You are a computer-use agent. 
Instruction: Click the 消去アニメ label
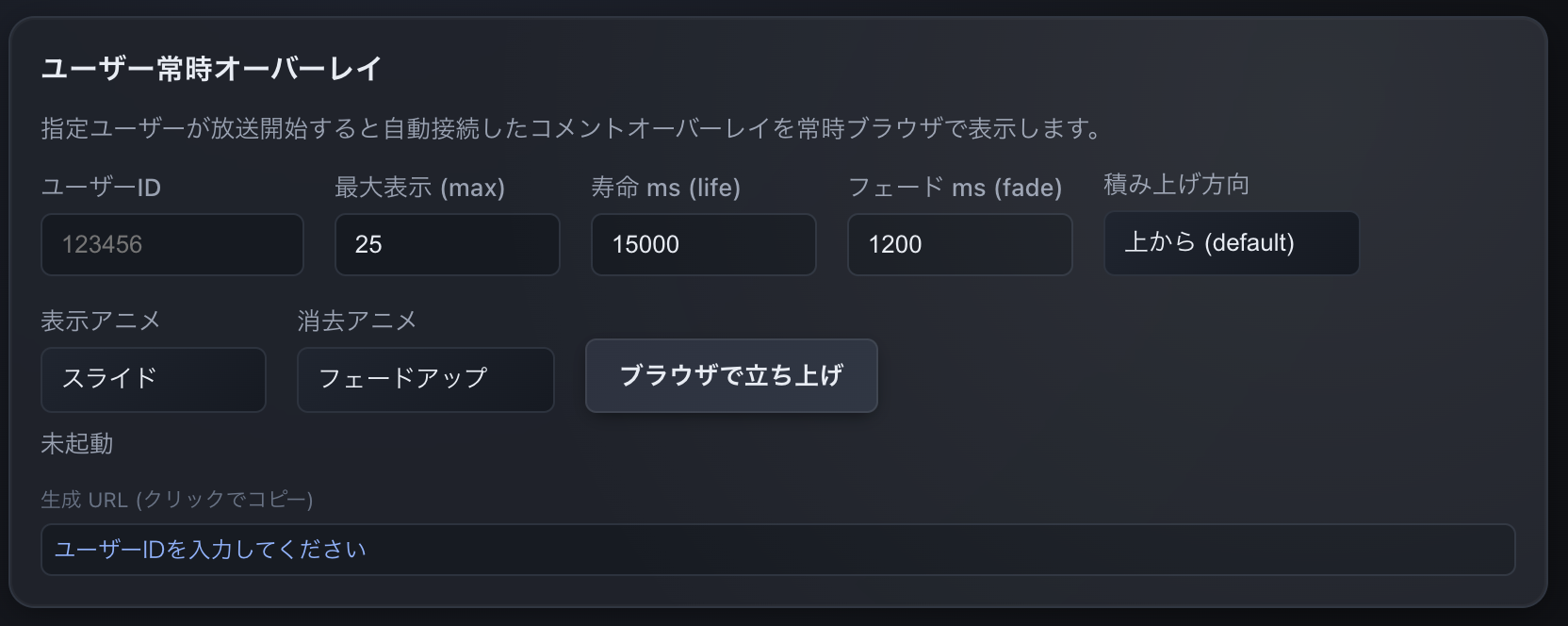point(357,321)
